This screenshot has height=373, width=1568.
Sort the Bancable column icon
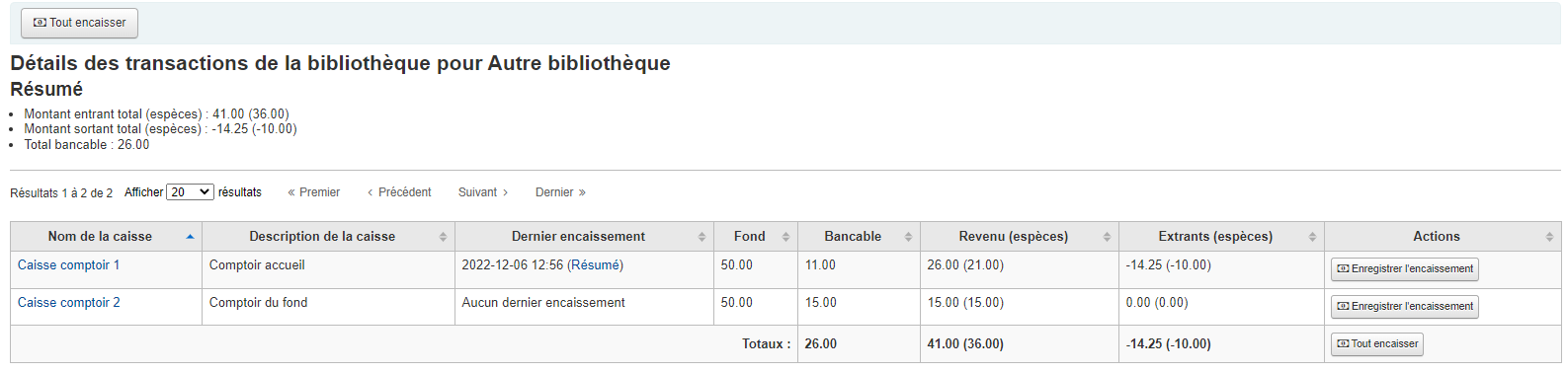tap(908, 237)
